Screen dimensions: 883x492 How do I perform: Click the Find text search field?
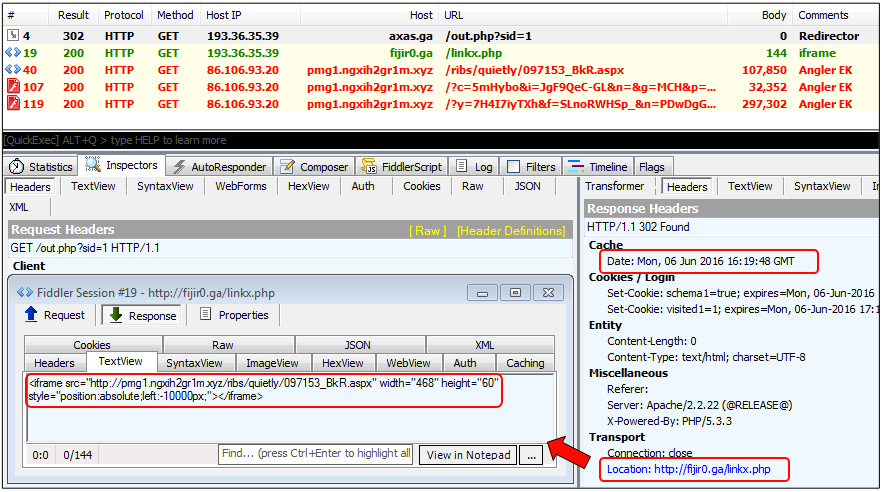pyautogui.click(x=315, y=455)
